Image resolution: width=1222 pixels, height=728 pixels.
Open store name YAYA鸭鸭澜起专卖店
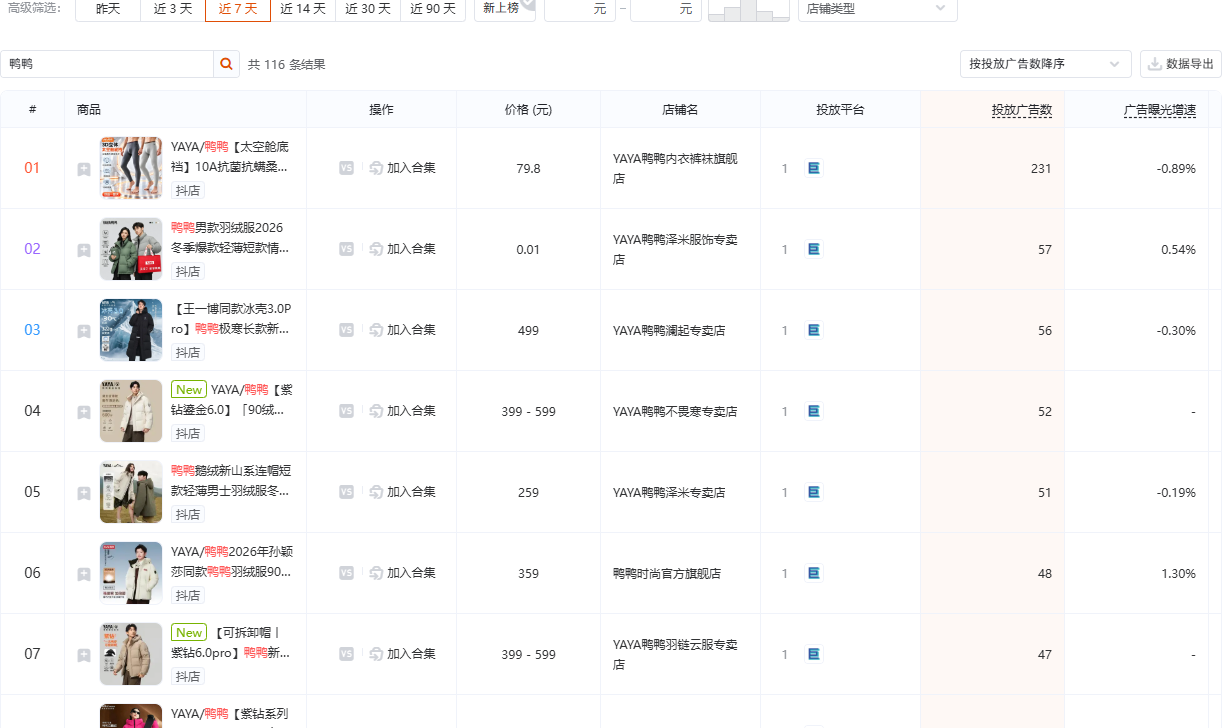[x=669, y=331]
